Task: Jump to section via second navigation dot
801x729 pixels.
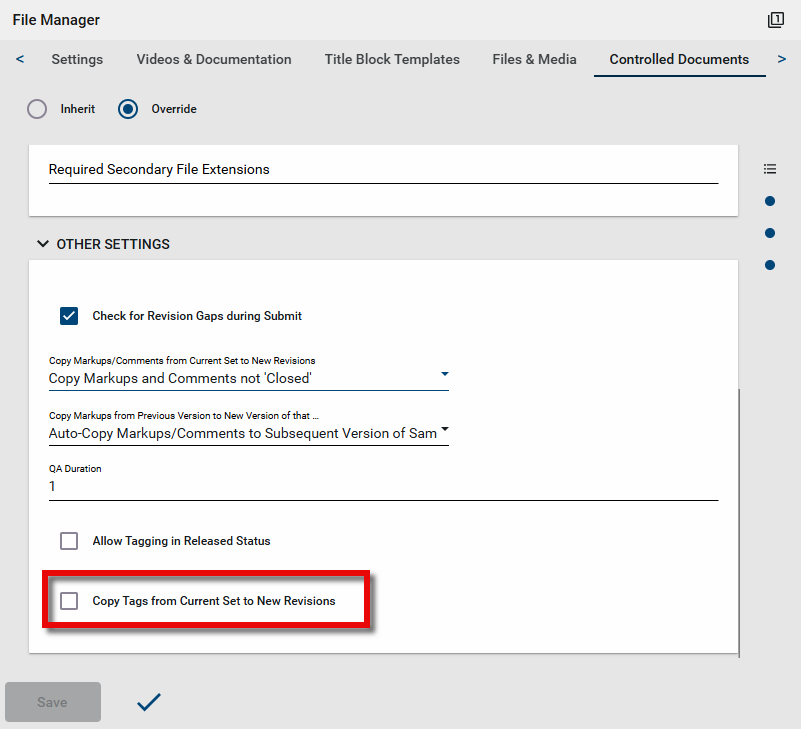Action: click(x=770, y=233)
